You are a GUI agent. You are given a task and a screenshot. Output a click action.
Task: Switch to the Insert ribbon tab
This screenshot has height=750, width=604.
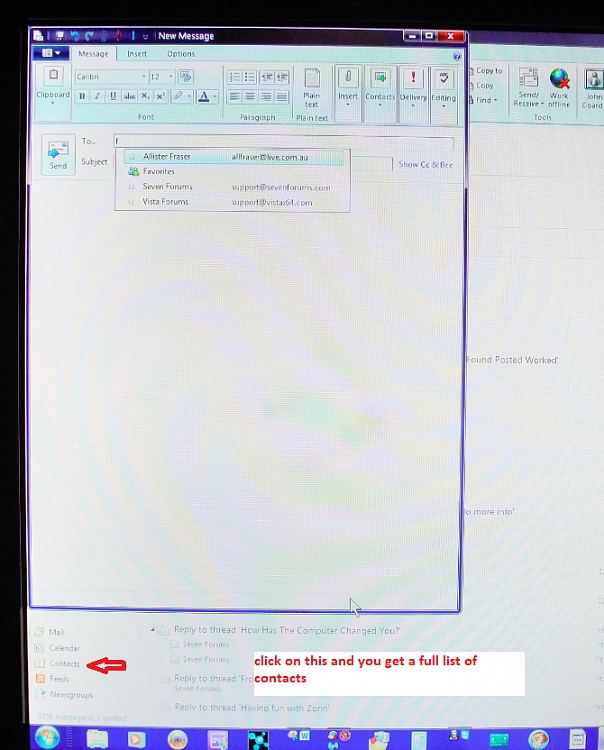(x=137, y=54)
